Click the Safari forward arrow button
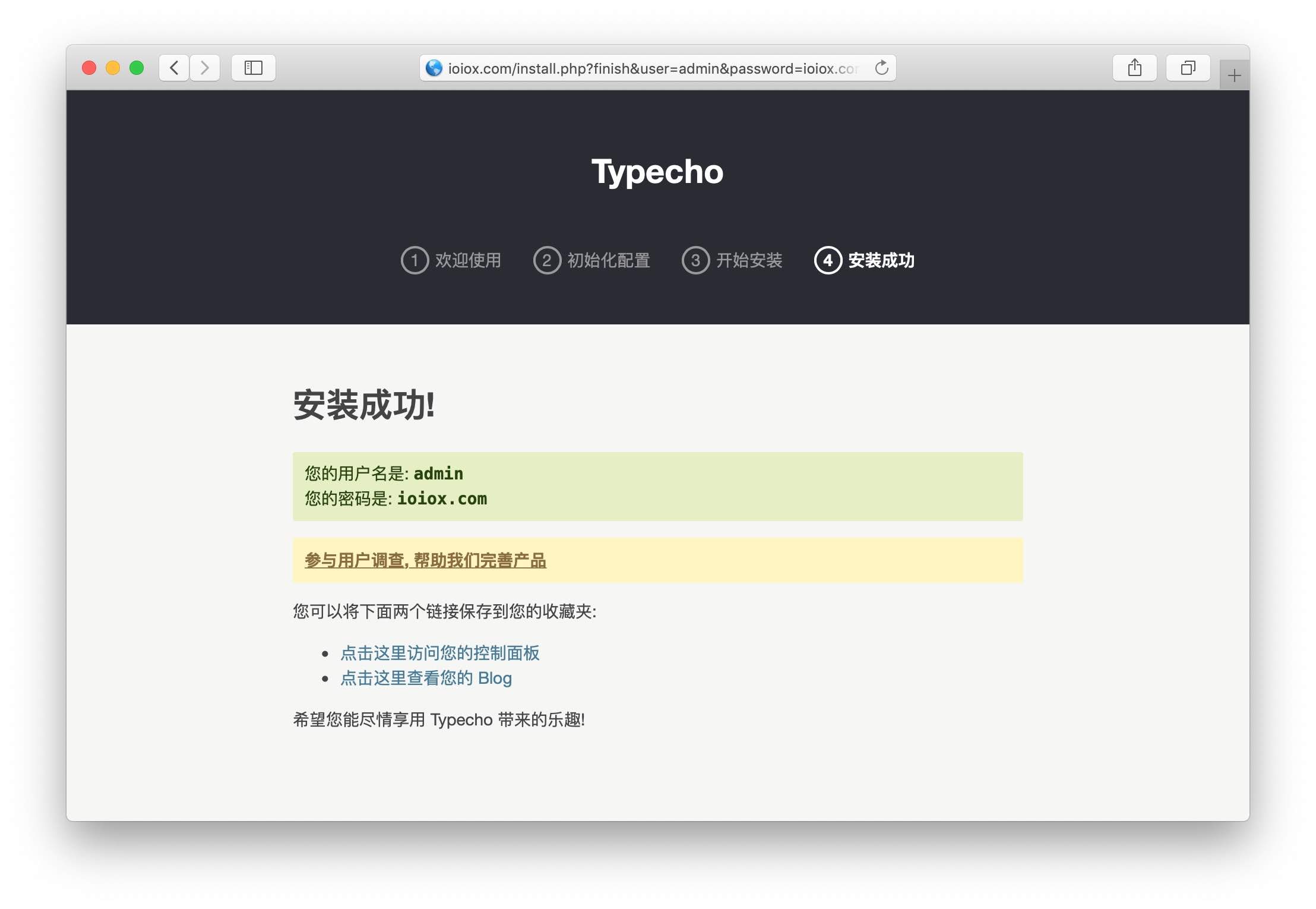The width and height of the screenshot is (1316, 909). [x=205, y=68]
